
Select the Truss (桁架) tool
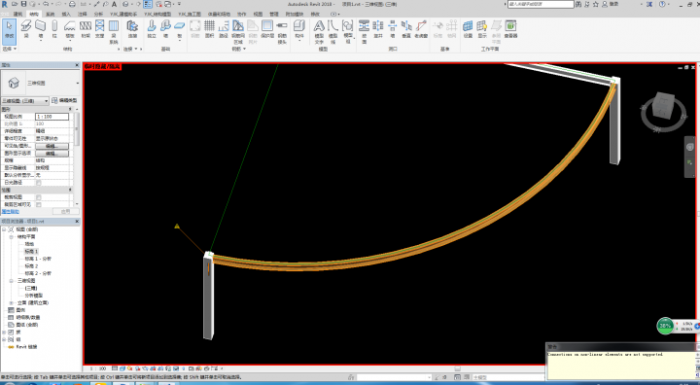[x=85, y=29]
